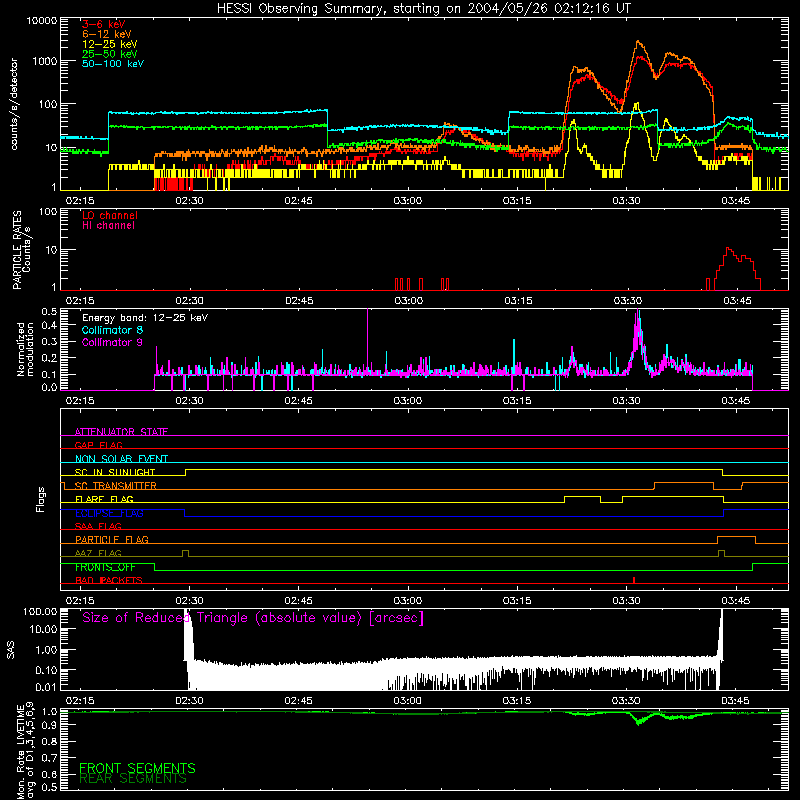Viewport: 800px width, 800px height.
Task: Click '02:30' under the flags panel
Action: pos(189,601)
